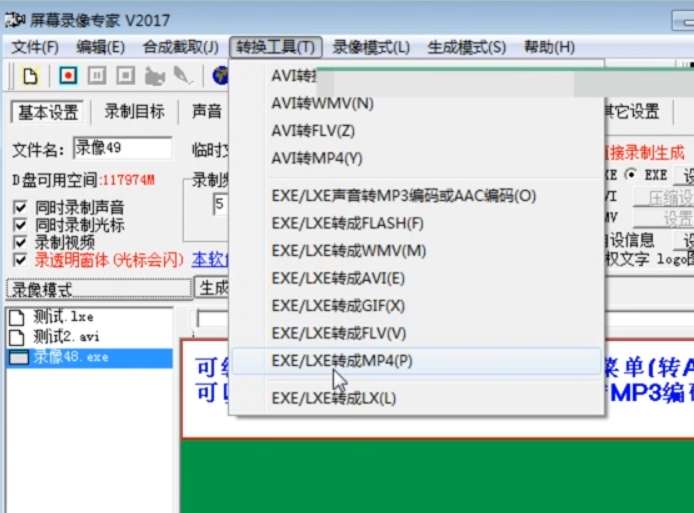Start recording with the red record icon
Viewport: 694px width, 513px height.
[x=68, y=76]
